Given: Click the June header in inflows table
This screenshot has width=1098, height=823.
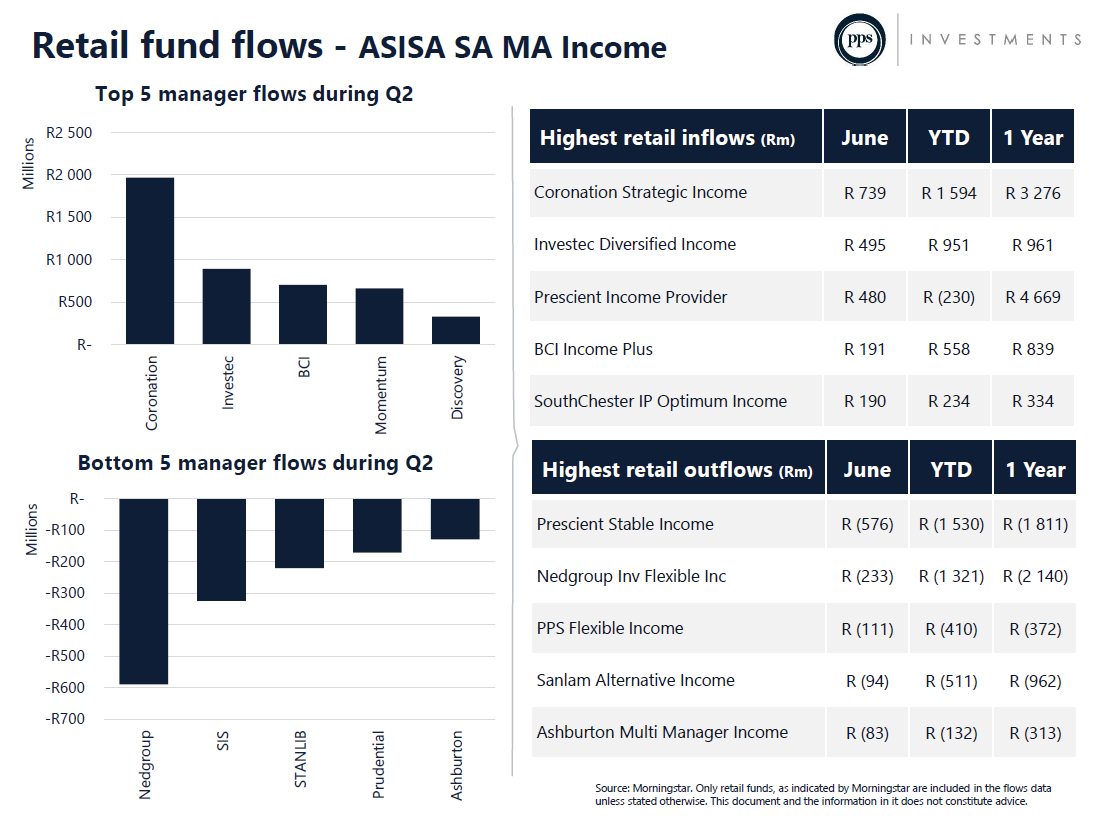Looking at the screenshot, I should pyautogui.click(x=865, y=137).
